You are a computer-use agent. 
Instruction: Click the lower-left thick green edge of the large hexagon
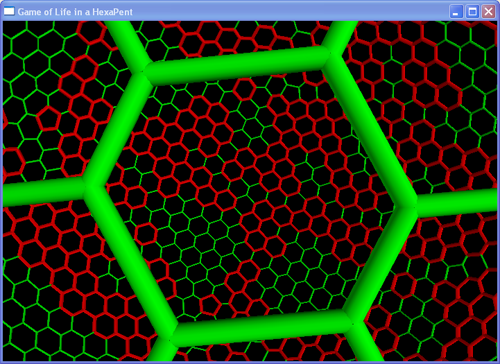[132, 258]
